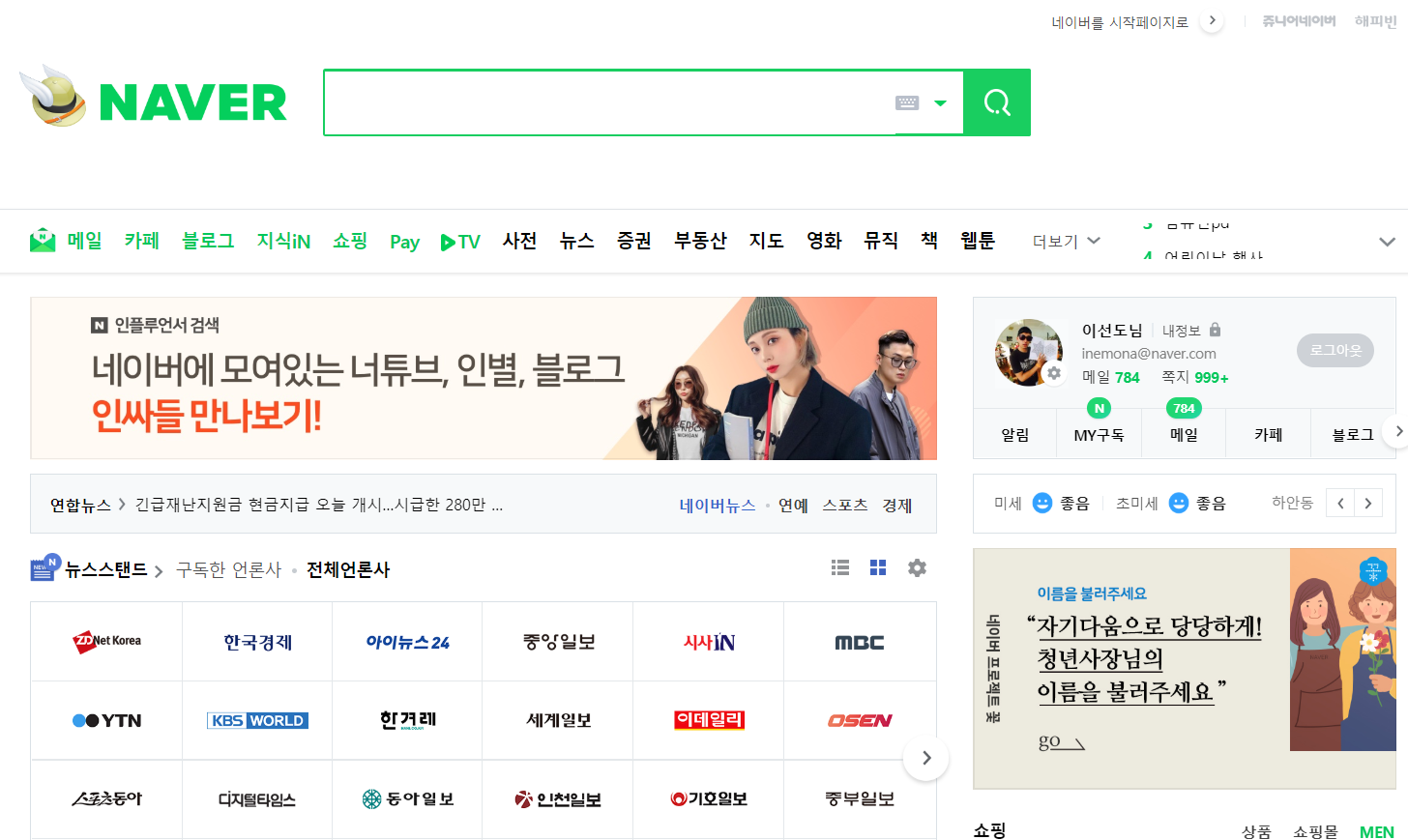Image resolution: width=1408 pixels, height=840 pixels.
Task: Switch newsstand to grid view
Action: point(878,567)
